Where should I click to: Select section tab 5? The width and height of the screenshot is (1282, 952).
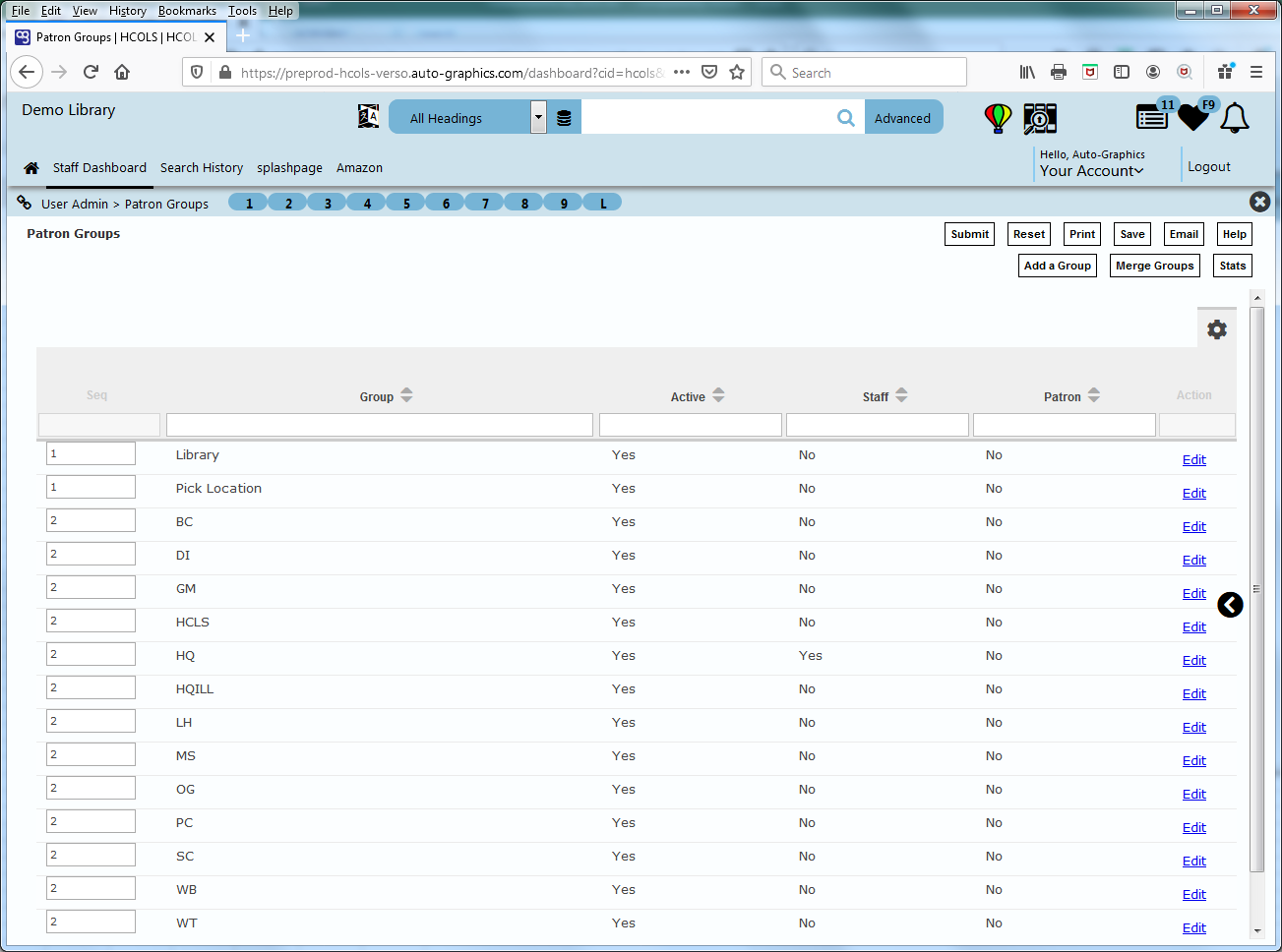(405, 203)
